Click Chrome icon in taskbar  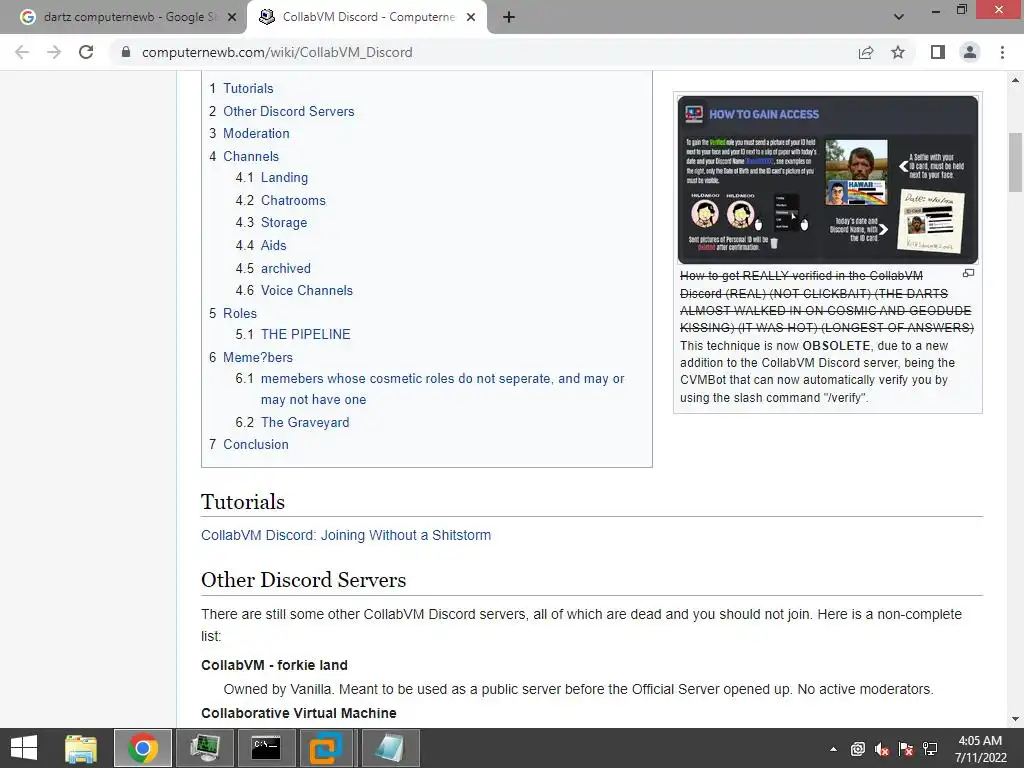pos(143,748)
